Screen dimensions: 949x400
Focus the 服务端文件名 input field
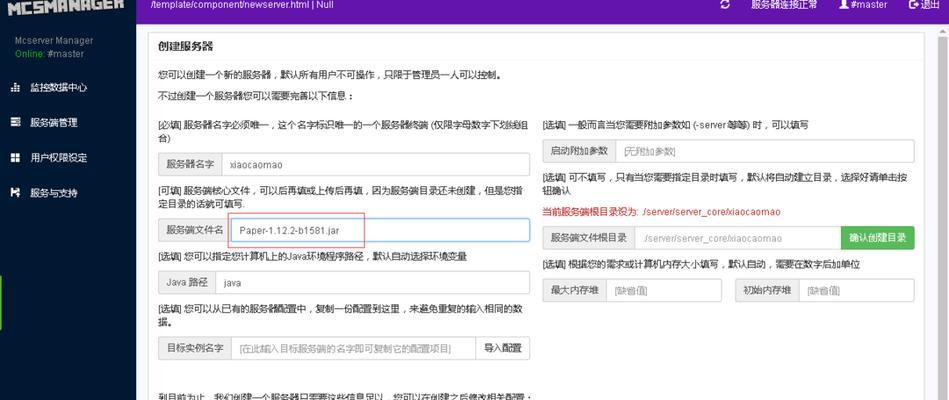coord(380,230)
